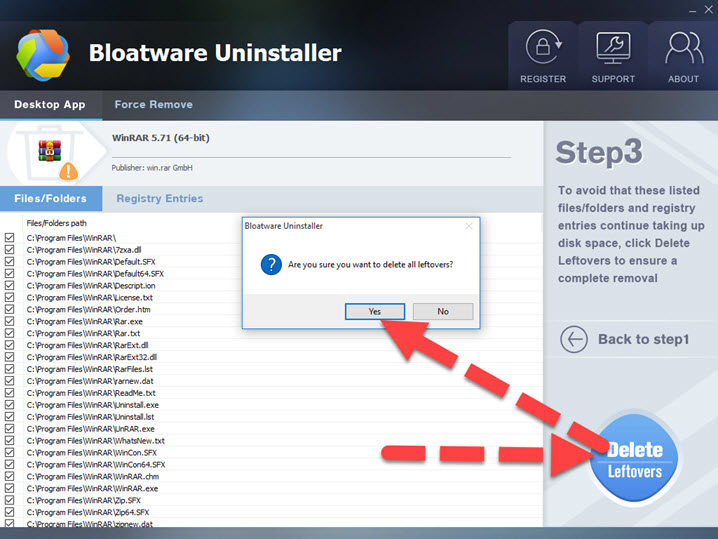Open the REGISTER lock icon
This screenshot has height=539, width=718.
pos(543,47)
